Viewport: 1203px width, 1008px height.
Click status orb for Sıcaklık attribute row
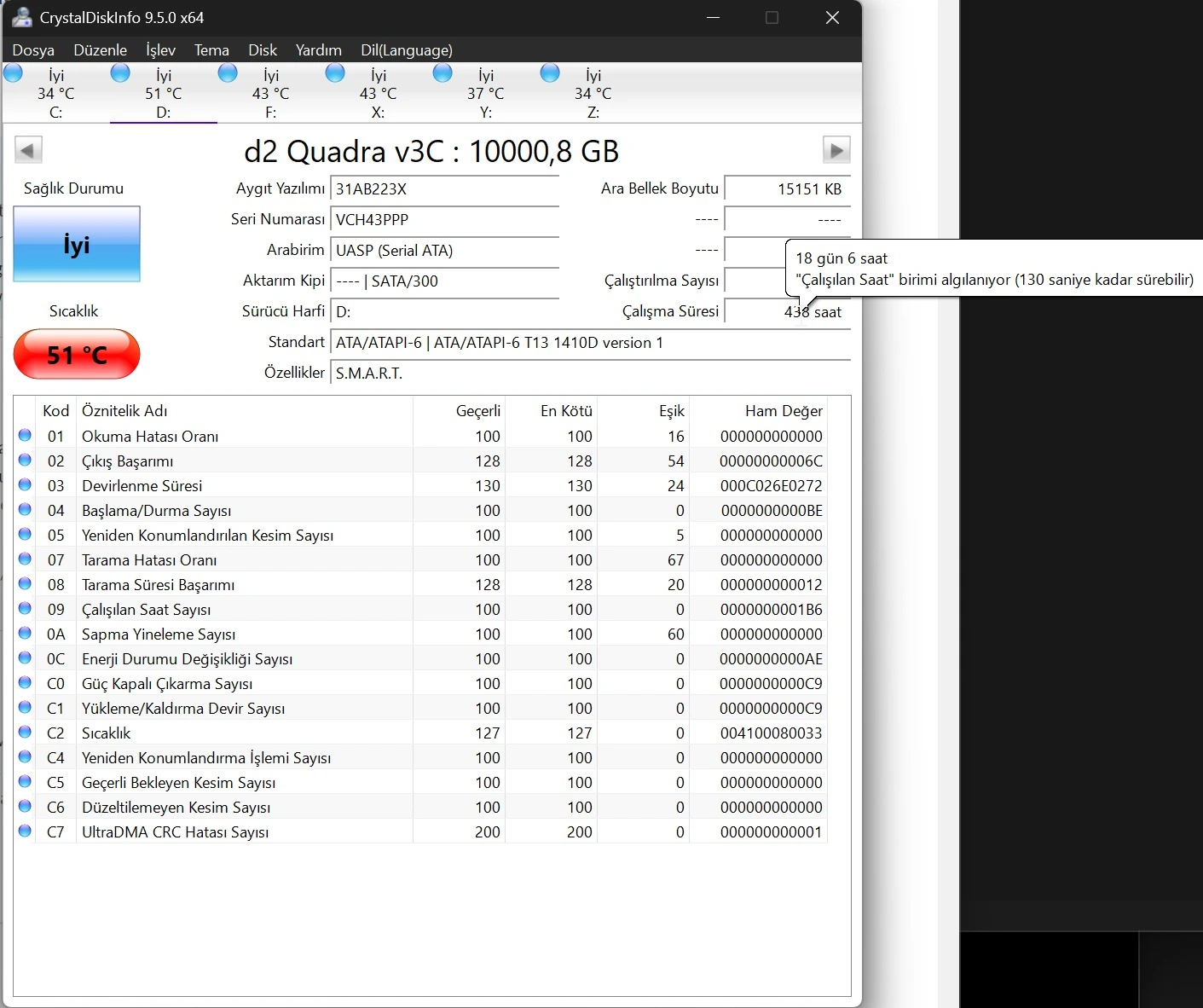click(25, 733)
